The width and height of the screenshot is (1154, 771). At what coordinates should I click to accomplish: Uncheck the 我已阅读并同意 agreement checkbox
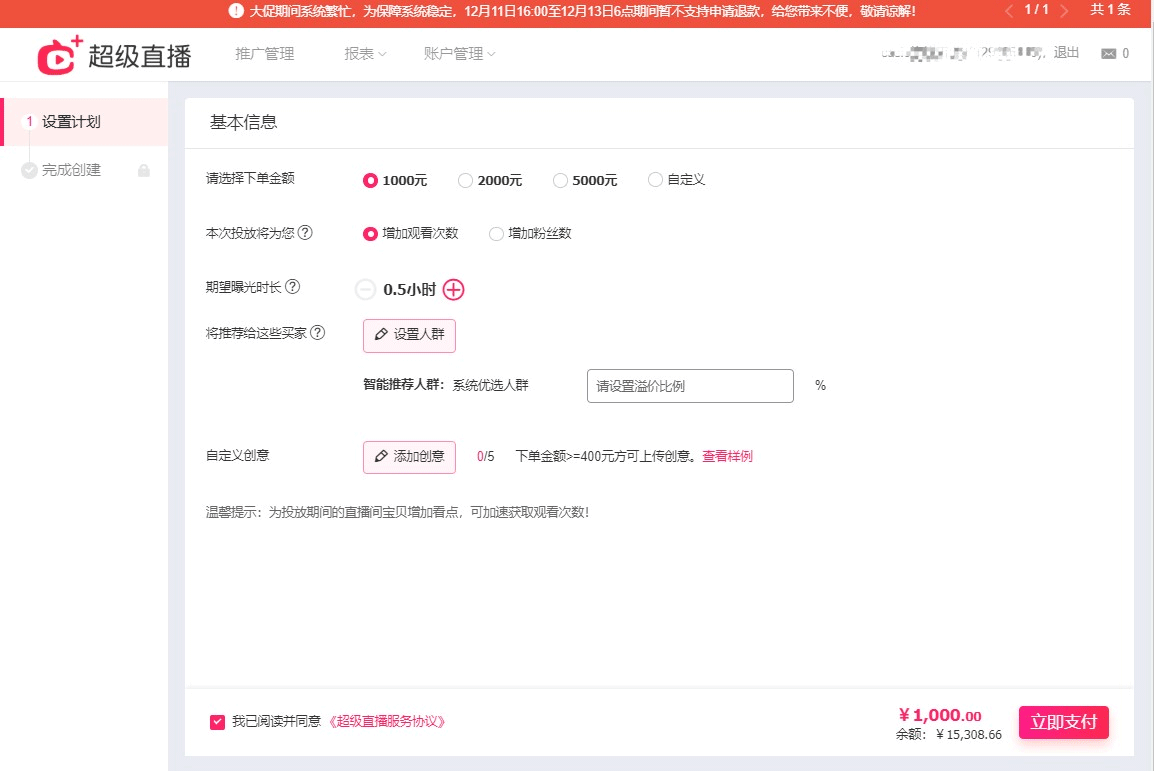[217, 722]
